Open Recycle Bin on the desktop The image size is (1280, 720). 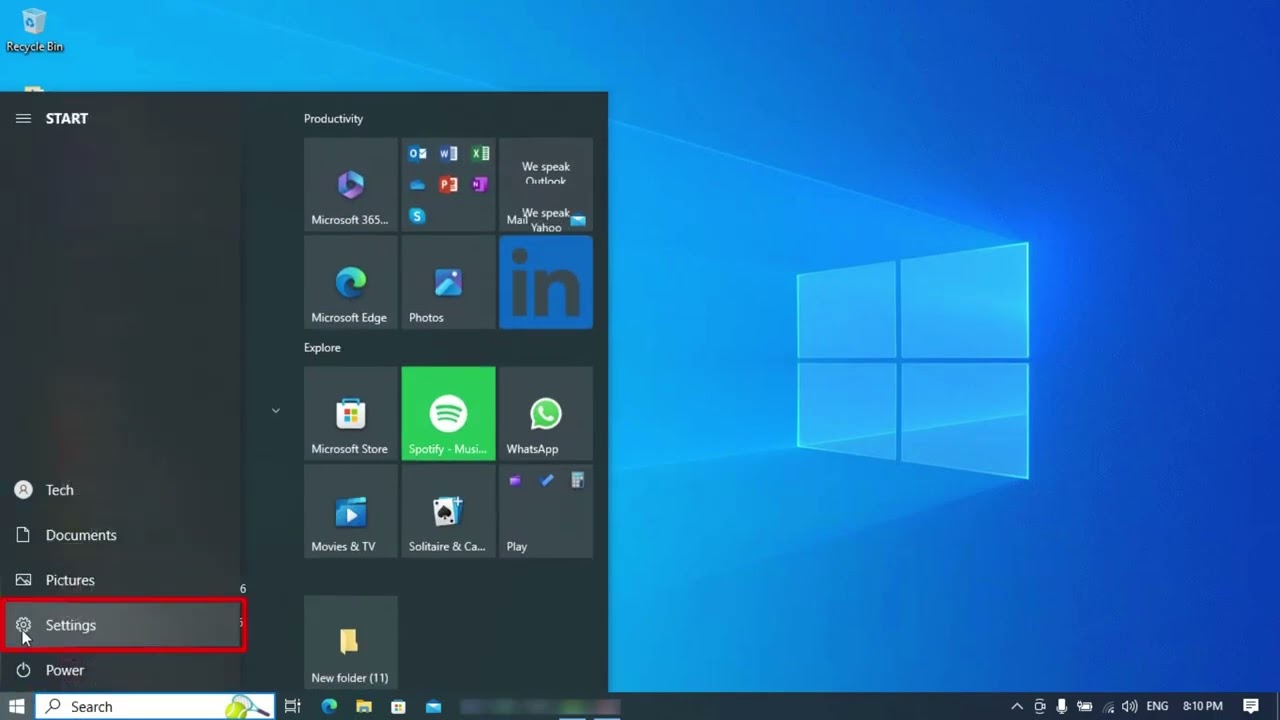coord(34,30)
